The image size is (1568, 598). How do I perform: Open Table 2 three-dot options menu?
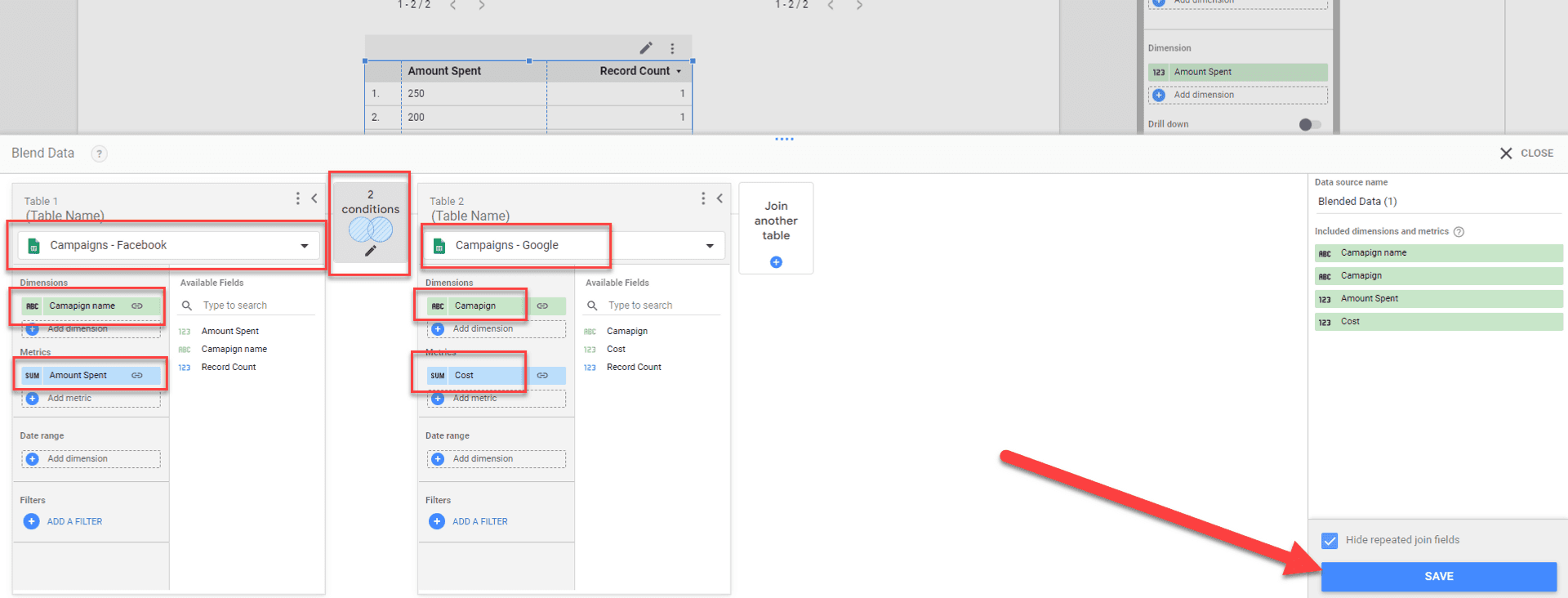click(x=703, y=199)
